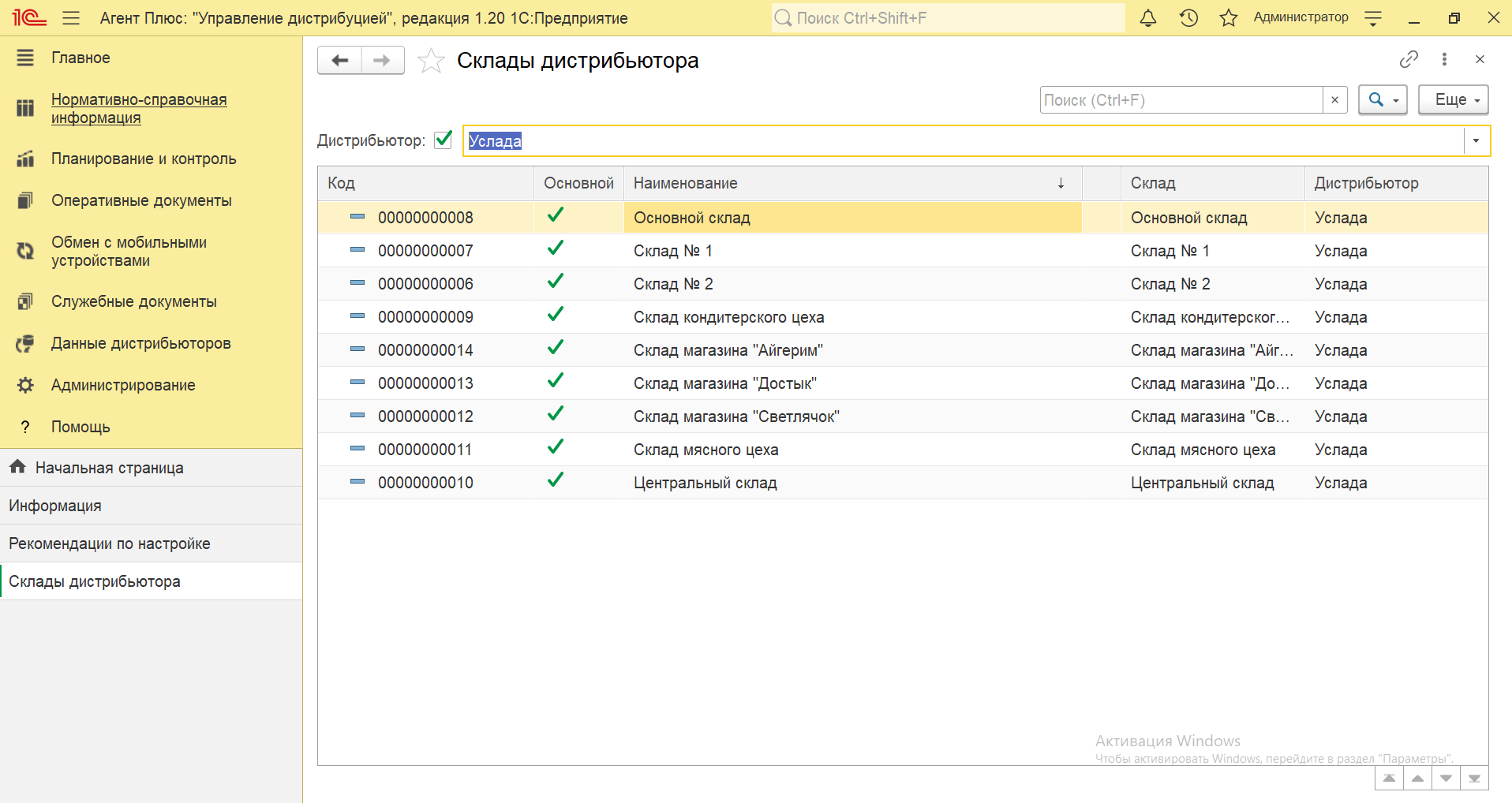Click Склад column header
The width and height of the screenshot is (1512, 803).
[x=1212, y=183]
